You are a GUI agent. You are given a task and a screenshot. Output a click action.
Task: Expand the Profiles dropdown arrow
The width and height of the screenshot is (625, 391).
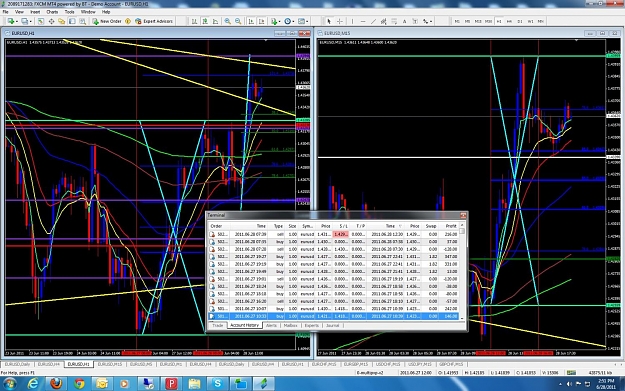(31, 22)
